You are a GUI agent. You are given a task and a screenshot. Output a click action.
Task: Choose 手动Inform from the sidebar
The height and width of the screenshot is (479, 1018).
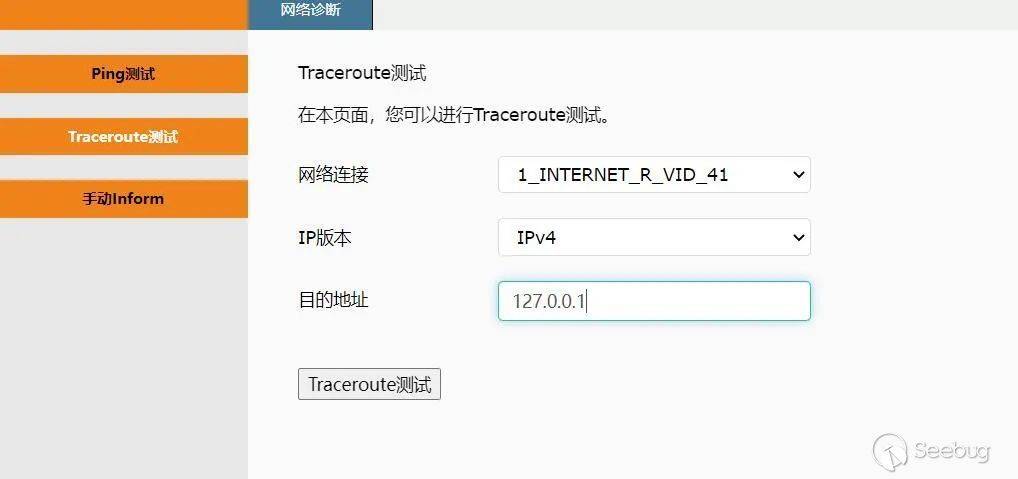[123, 199]
